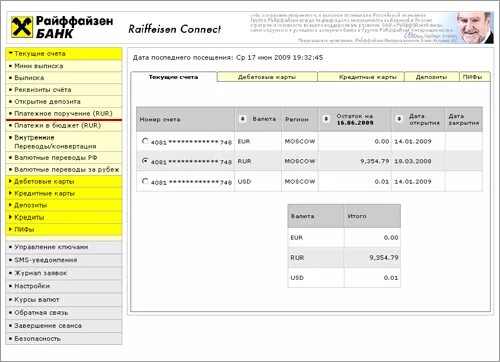Open Управление ключами
Viewport: 500px width, 362px height.
(64, 247)
